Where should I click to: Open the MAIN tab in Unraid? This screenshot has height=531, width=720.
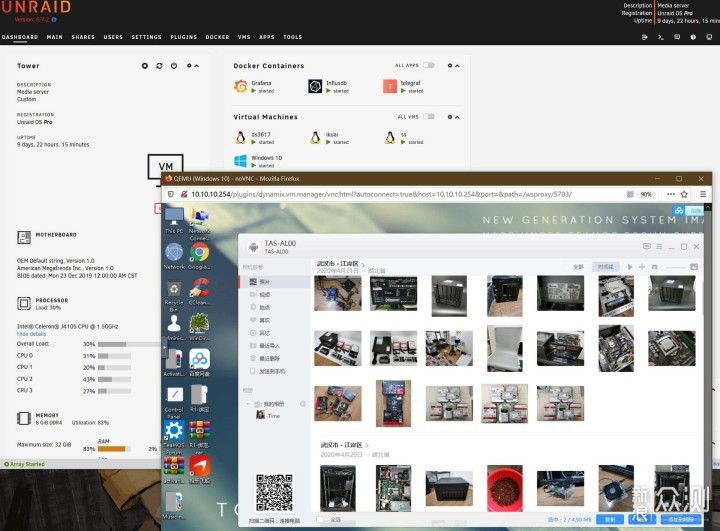tap(55, 37)
